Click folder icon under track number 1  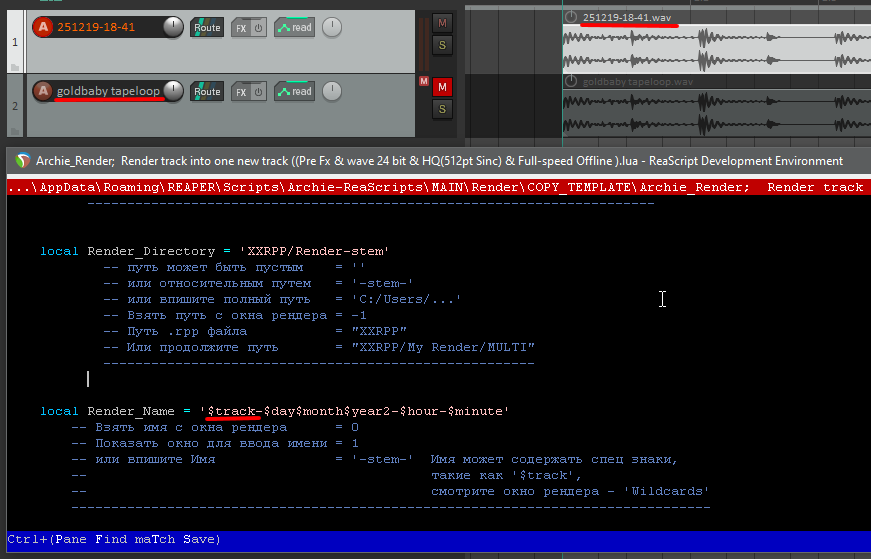[x=15, y=67]
